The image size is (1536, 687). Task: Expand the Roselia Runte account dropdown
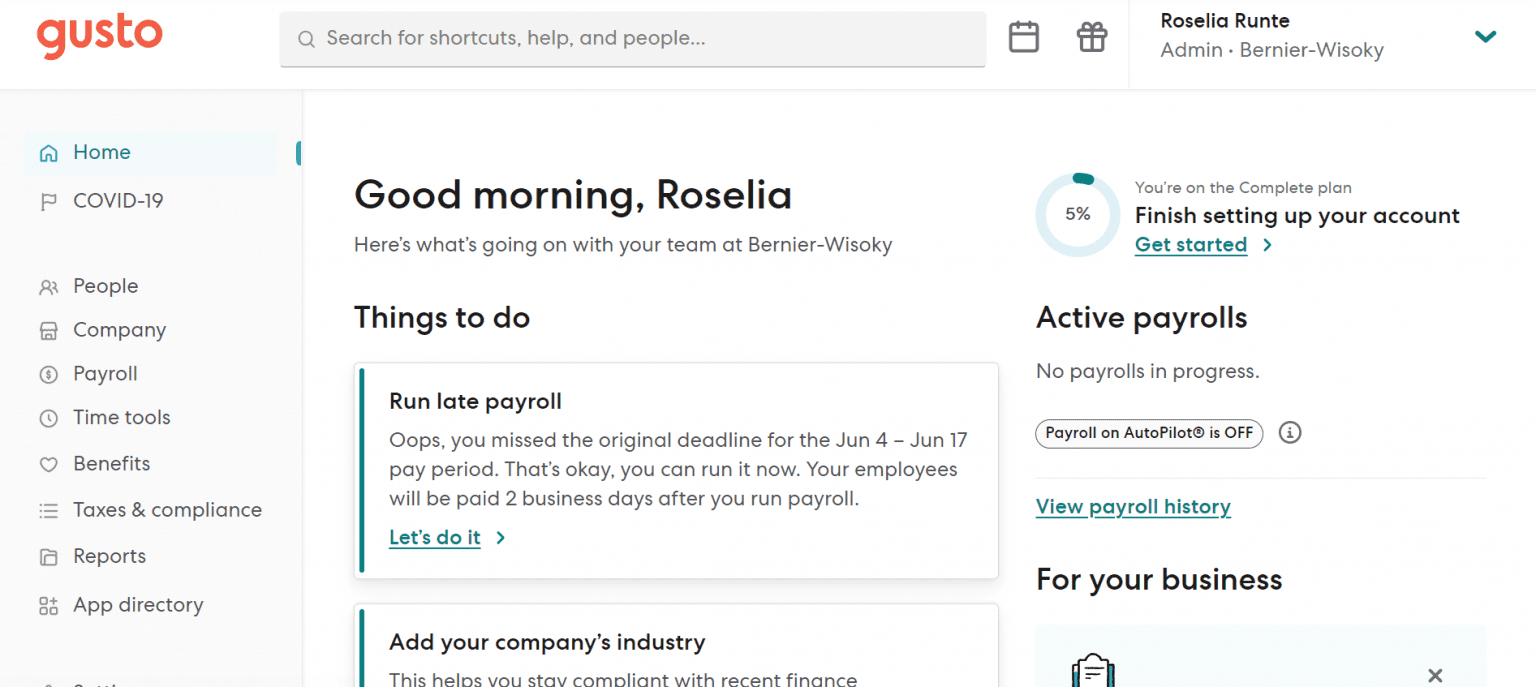1485,38
